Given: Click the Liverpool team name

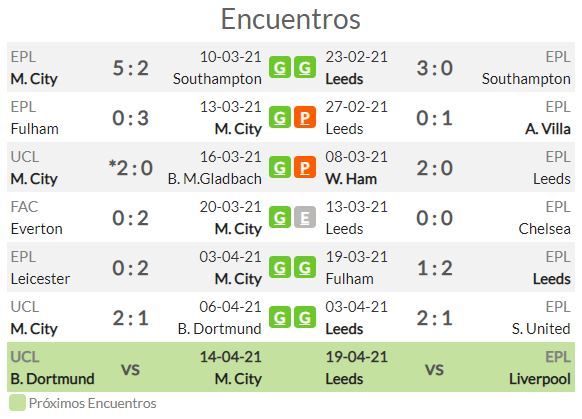Looking at the screenshot, I should [540, 379].
